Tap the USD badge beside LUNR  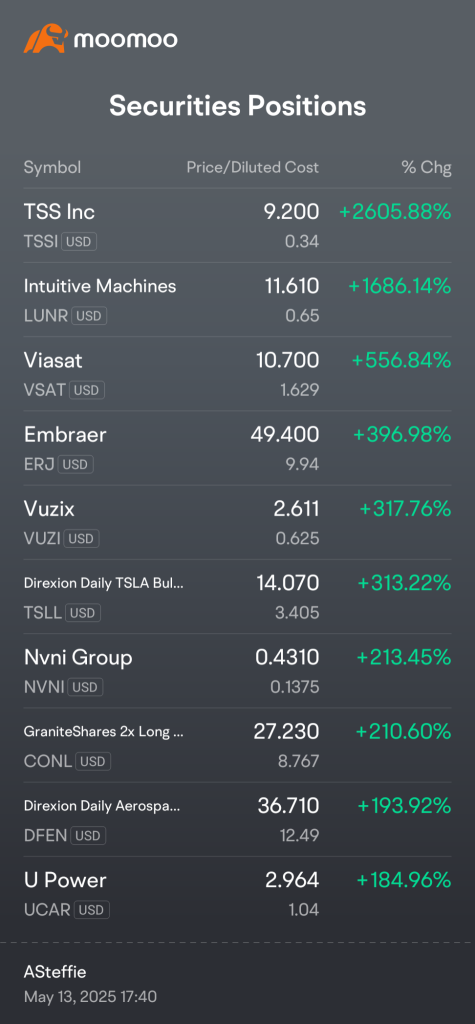tap(89, 316)
